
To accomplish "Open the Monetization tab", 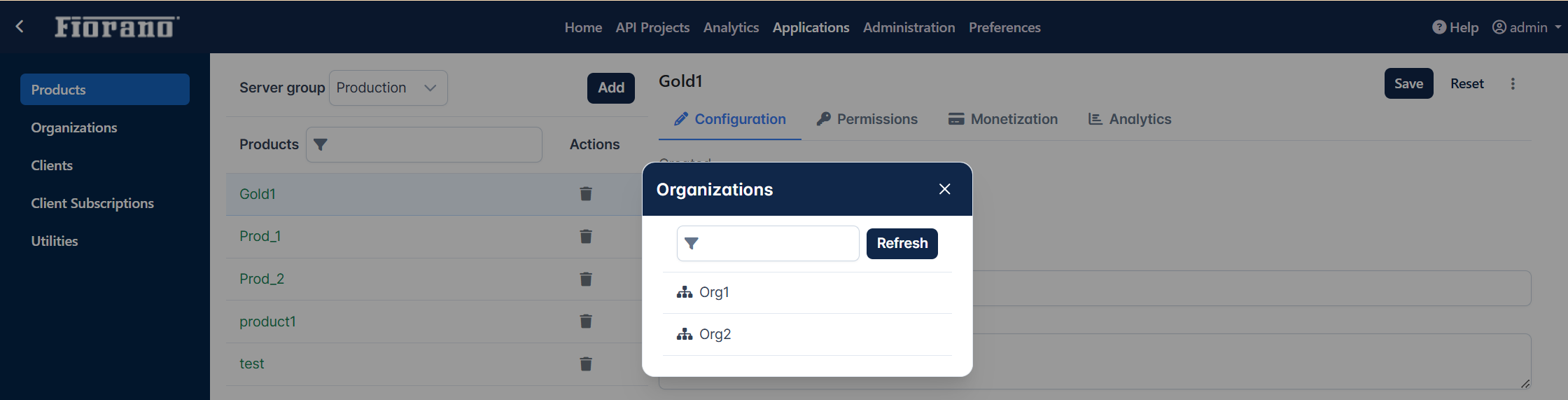I will (1003, 119).
